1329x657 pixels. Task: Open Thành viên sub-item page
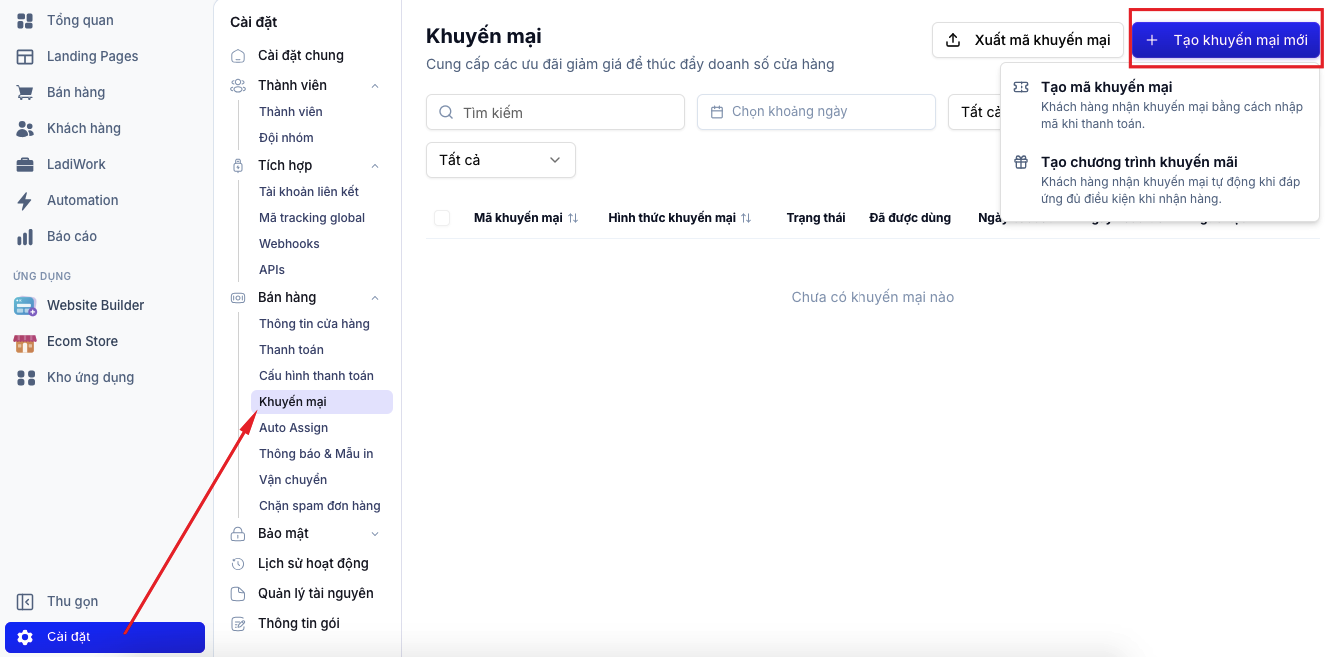pyautogui.click(x=291, y=111)
